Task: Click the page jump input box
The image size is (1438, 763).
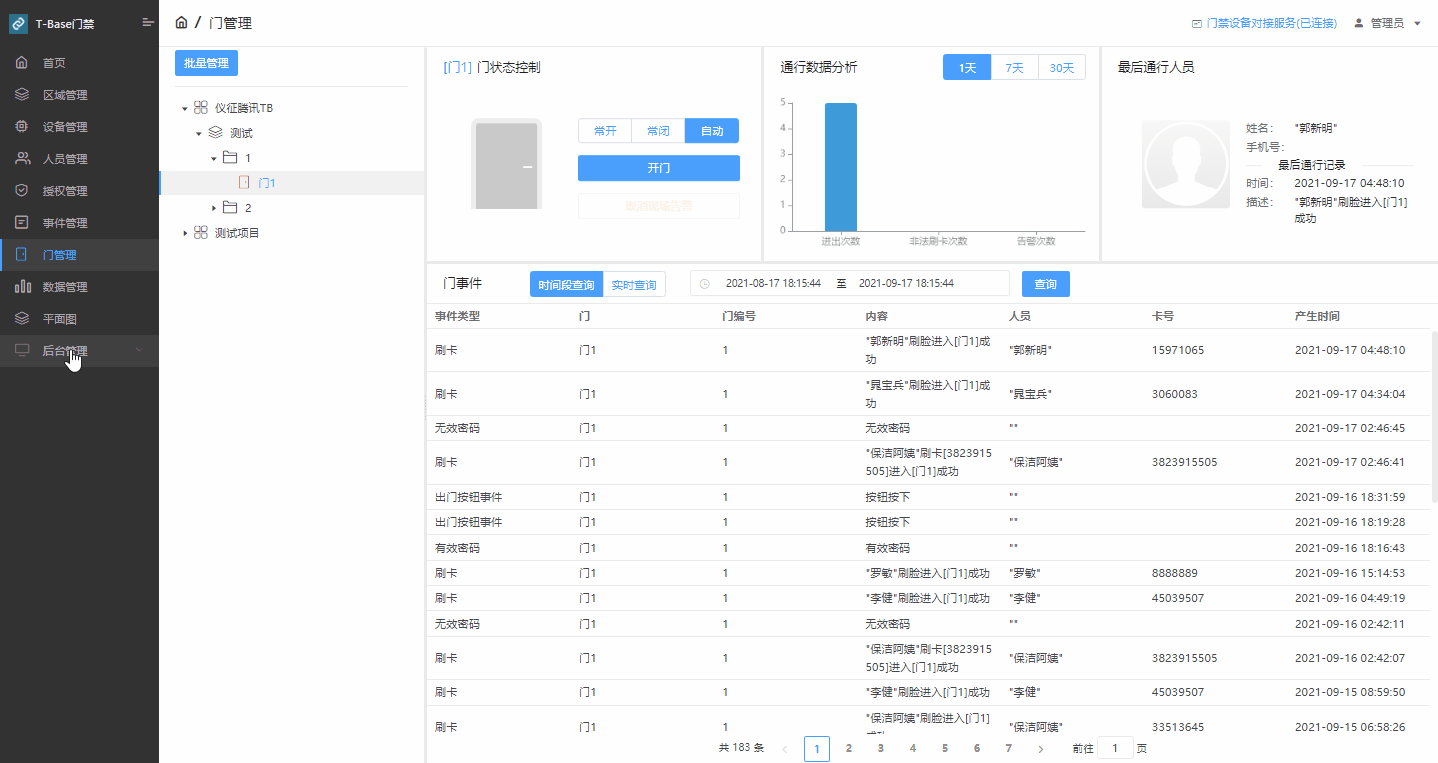Action: tap(1115, 748)
